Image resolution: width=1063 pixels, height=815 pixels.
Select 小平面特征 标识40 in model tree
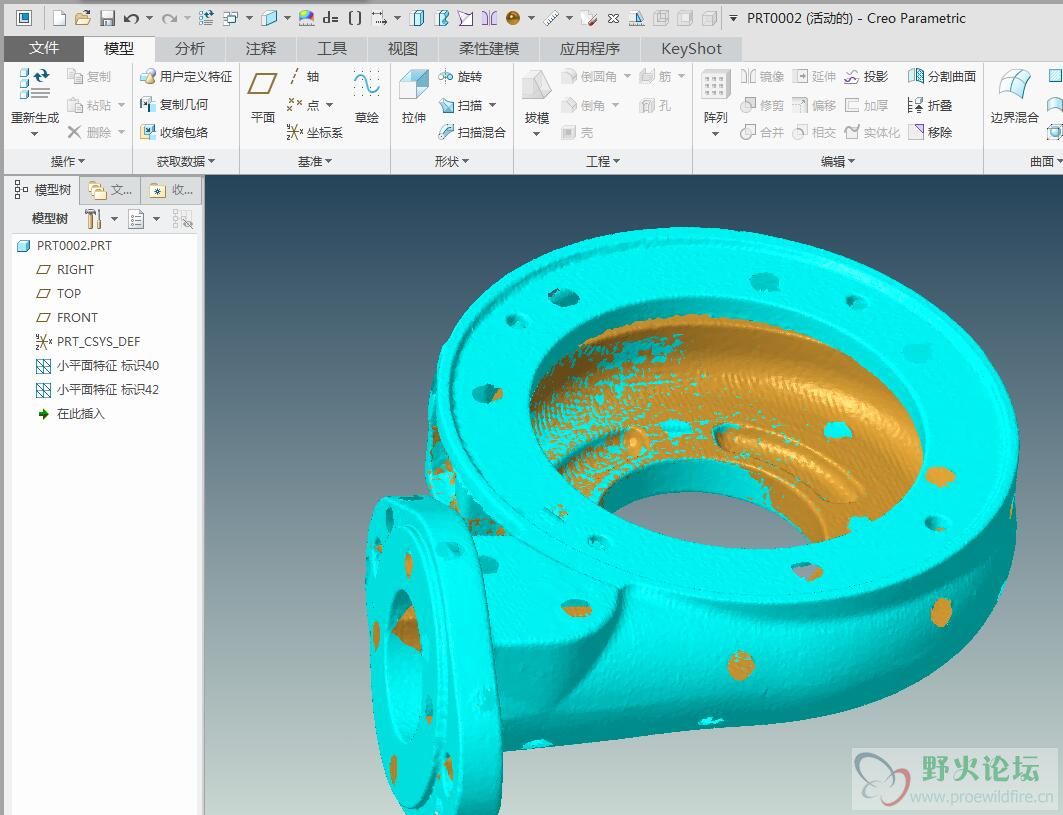coord(107,366)
